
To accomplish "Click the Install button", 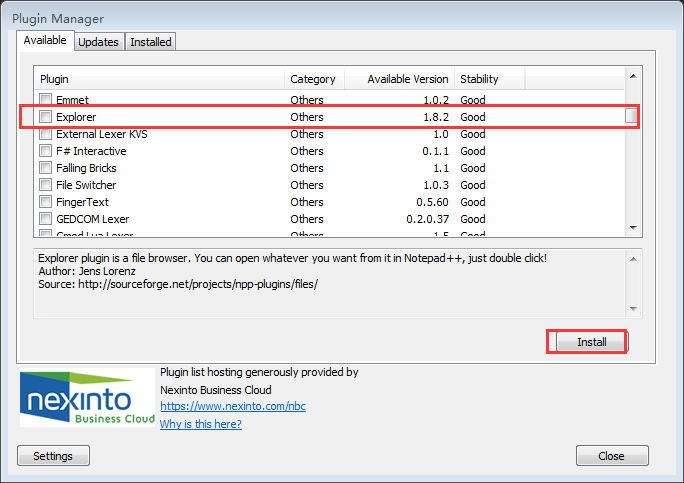I will [x=592, y=342].
